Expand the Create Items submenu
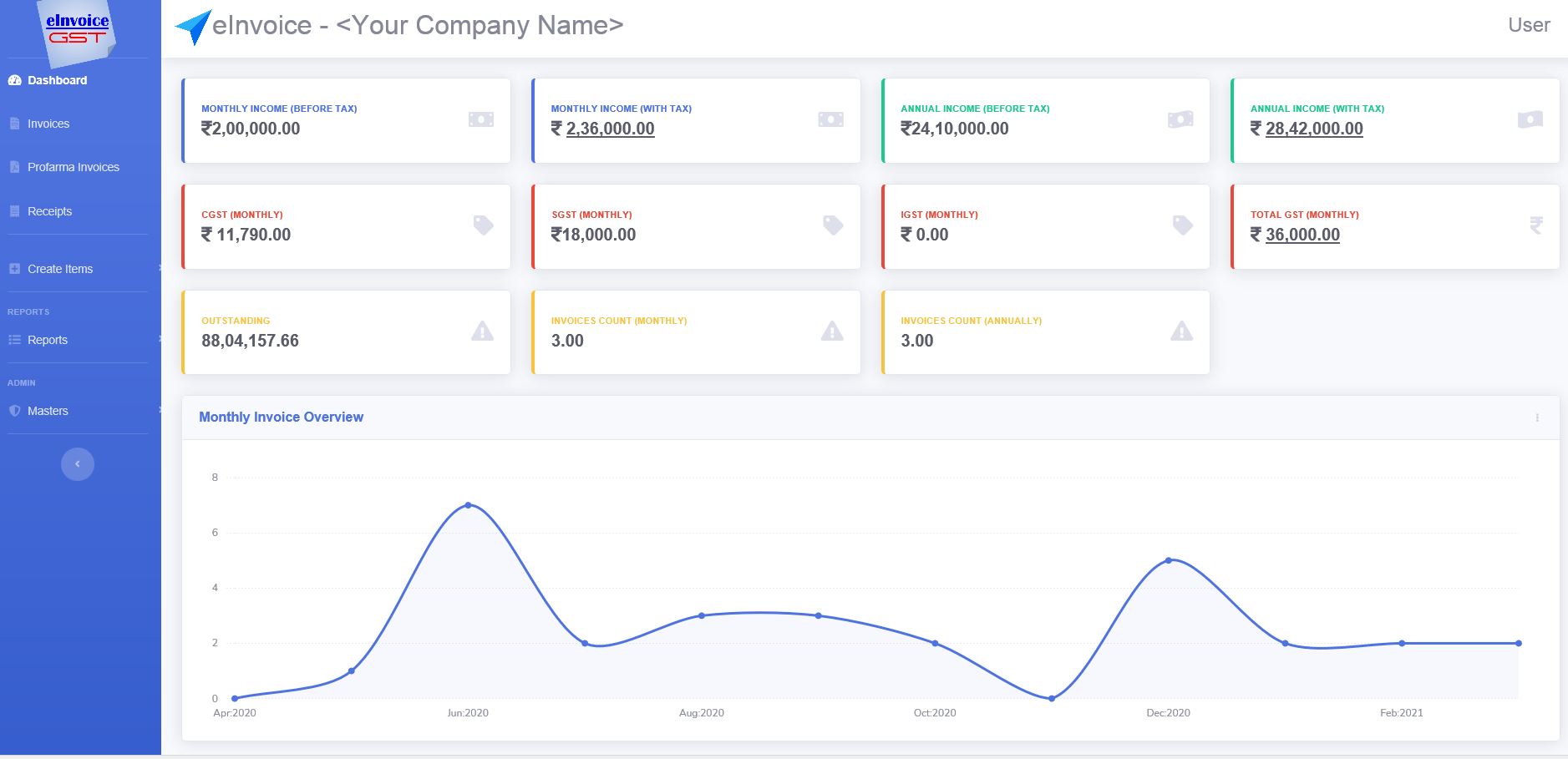 [x=60, y=269]
